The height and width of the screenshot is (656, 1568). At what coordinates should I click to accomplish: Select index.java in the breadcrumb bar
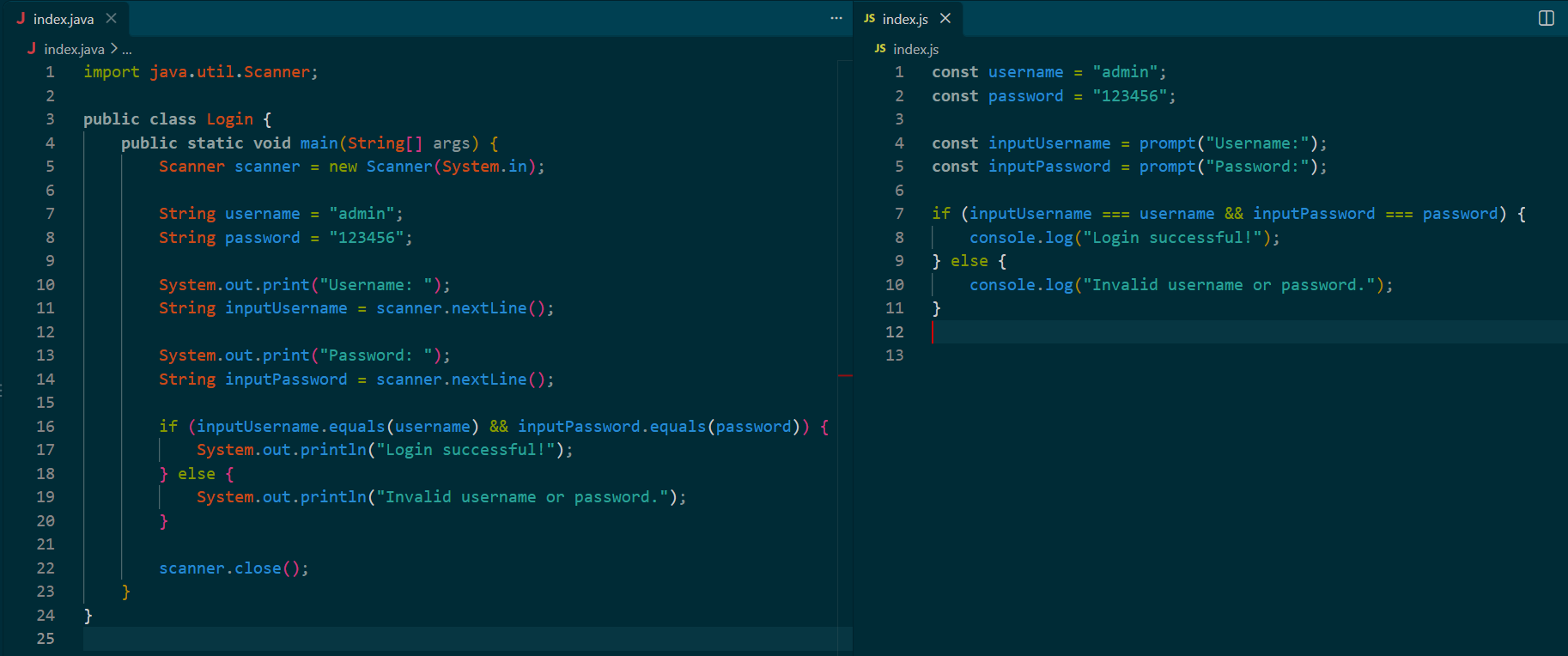[x=74, y=49]
